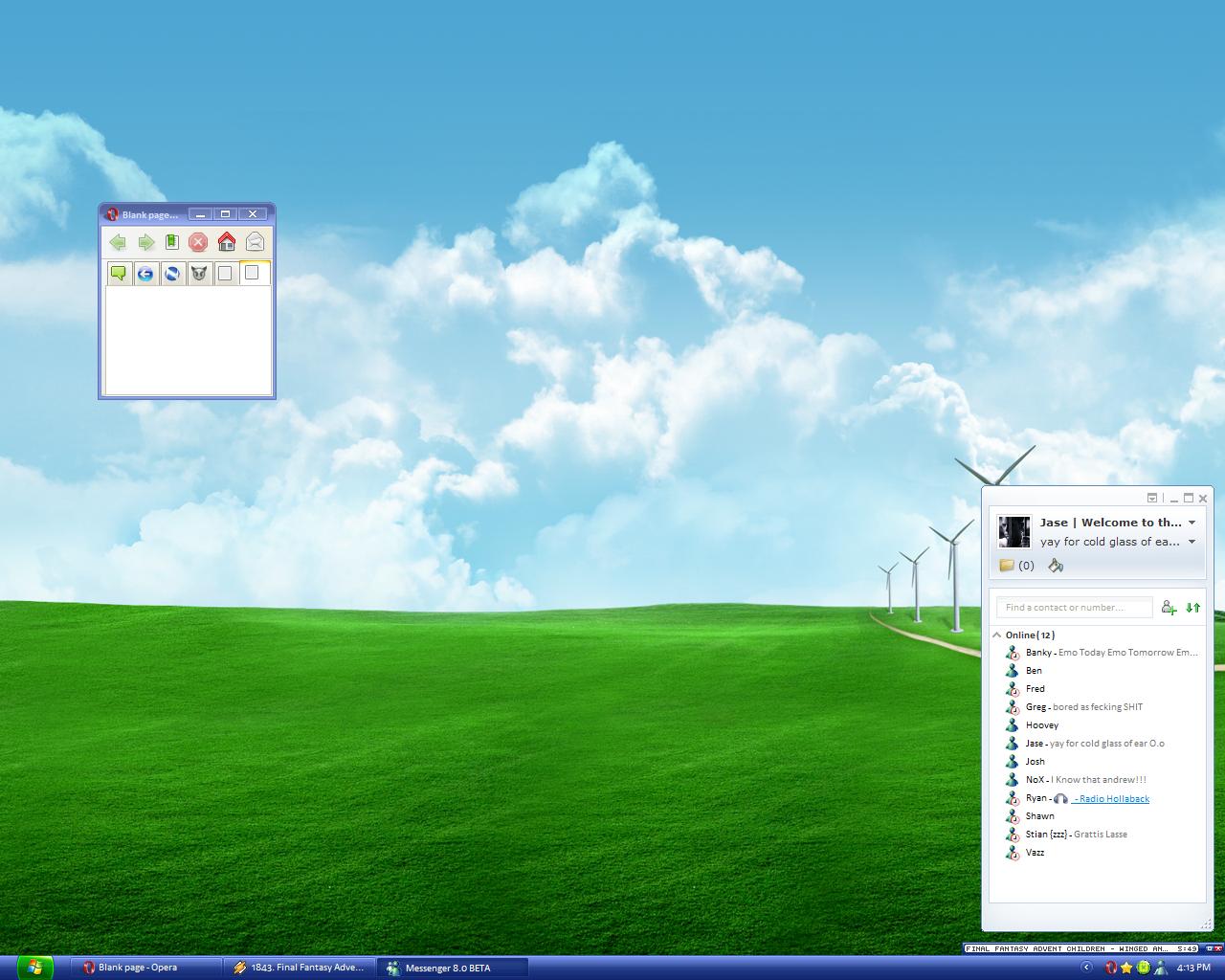Click the paint bucket color scheme icon
This screenshot has width=1225, height=980.
point(1056,566)
